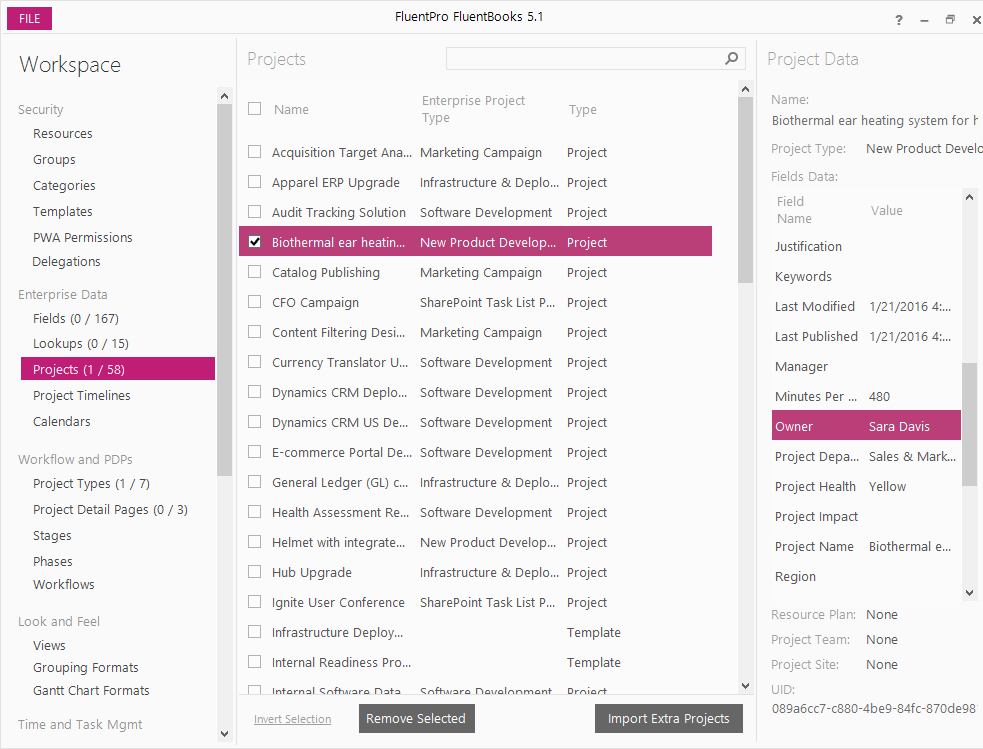Open the Help question mark icon
Viewport: 983px width, 749px height.
[899, 20]
